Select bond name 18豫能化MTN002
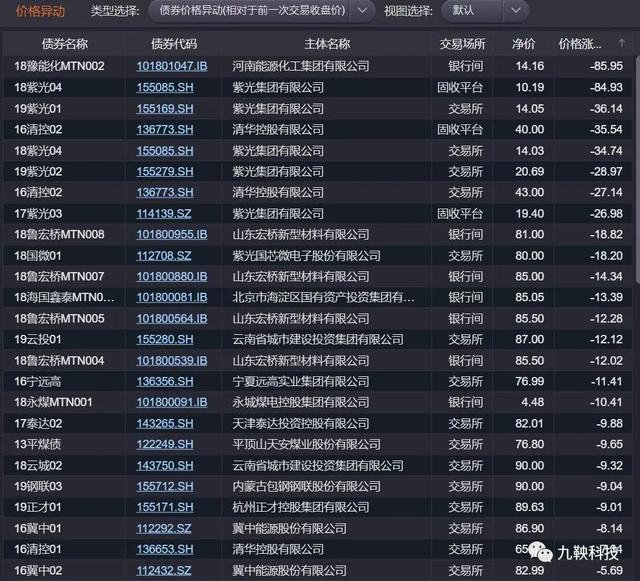640x581 pixels. (59, 66)
